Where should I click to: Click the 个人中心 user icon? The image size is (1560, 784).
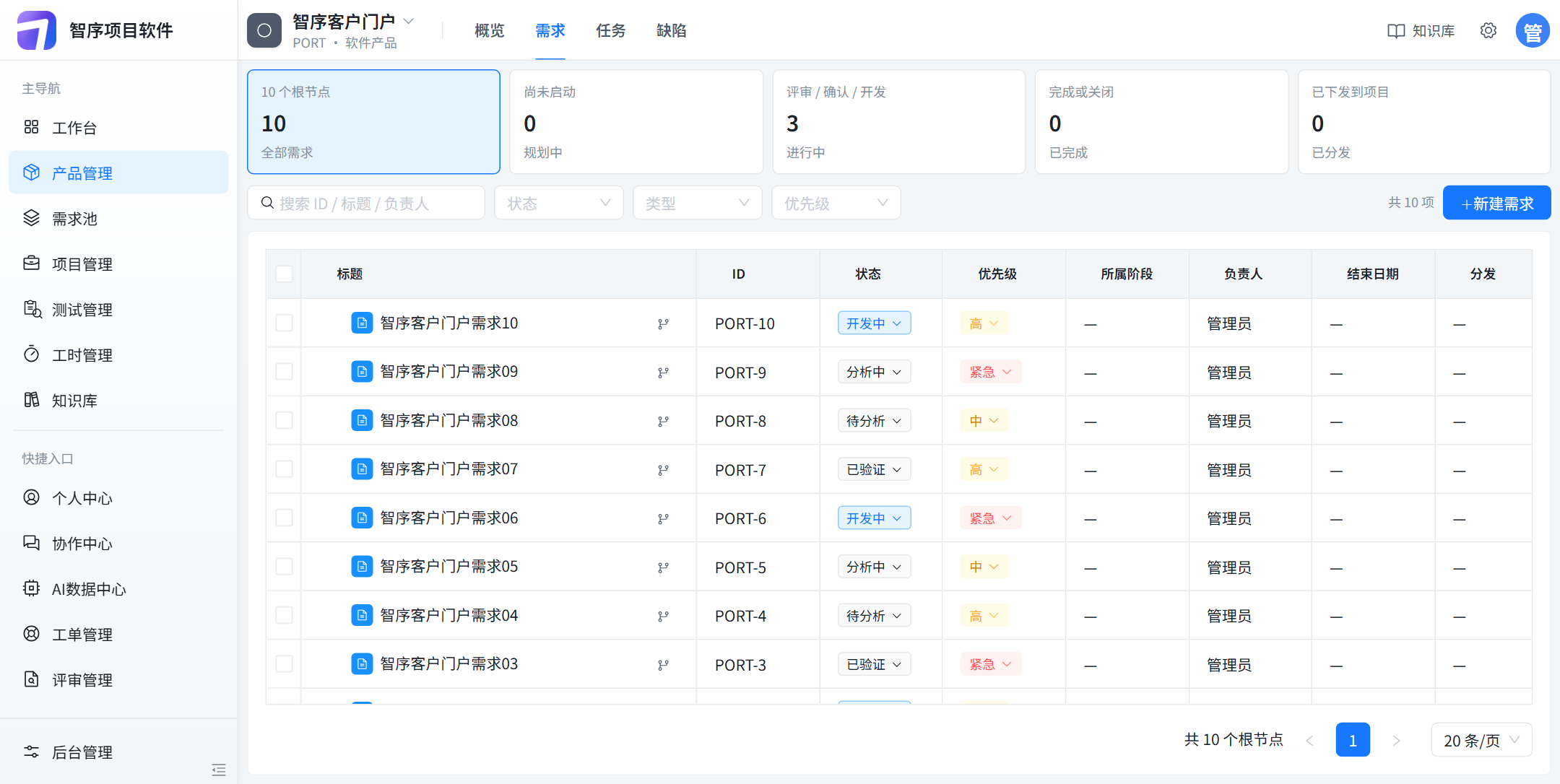[x=31, y=497]
